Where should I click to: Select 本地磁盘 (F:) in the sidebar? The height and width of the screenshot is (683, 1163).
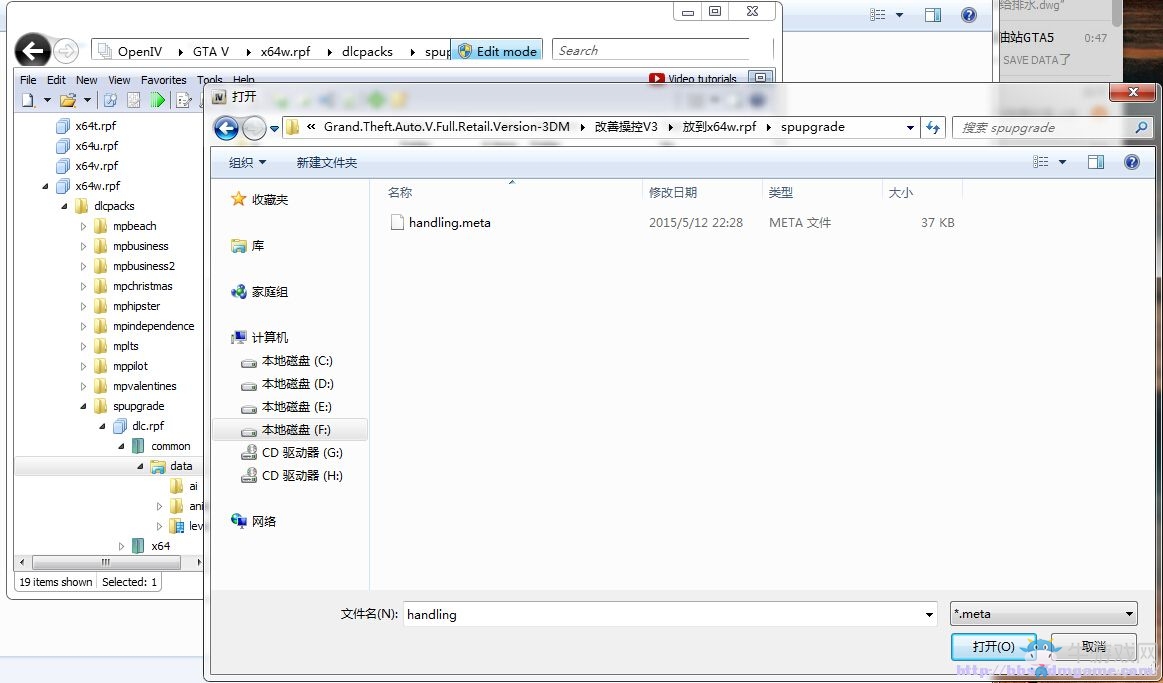click(290, 429)
